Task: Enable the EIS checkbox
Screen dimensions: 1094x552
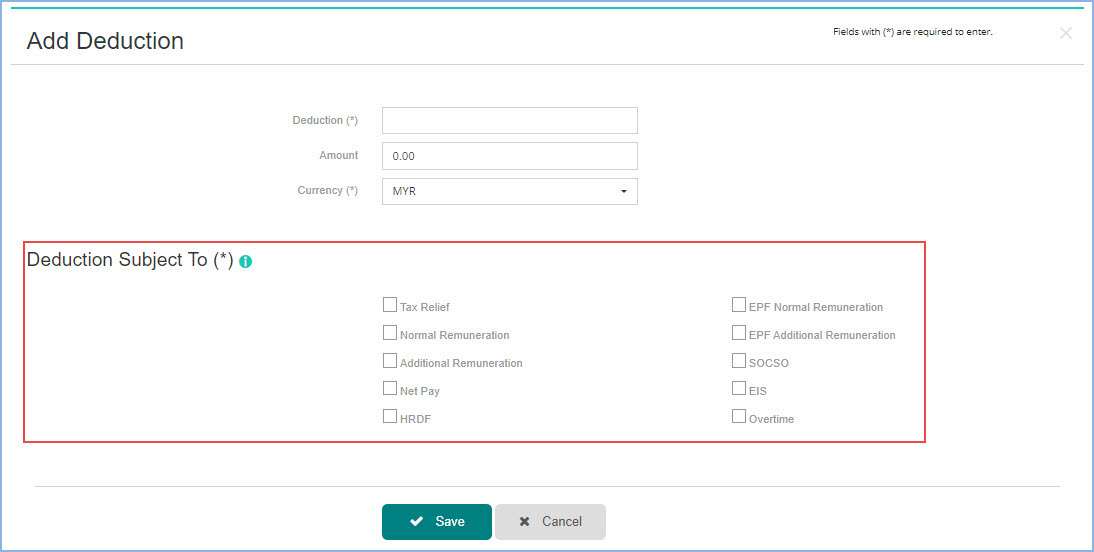Action: [x=739, y=389]
